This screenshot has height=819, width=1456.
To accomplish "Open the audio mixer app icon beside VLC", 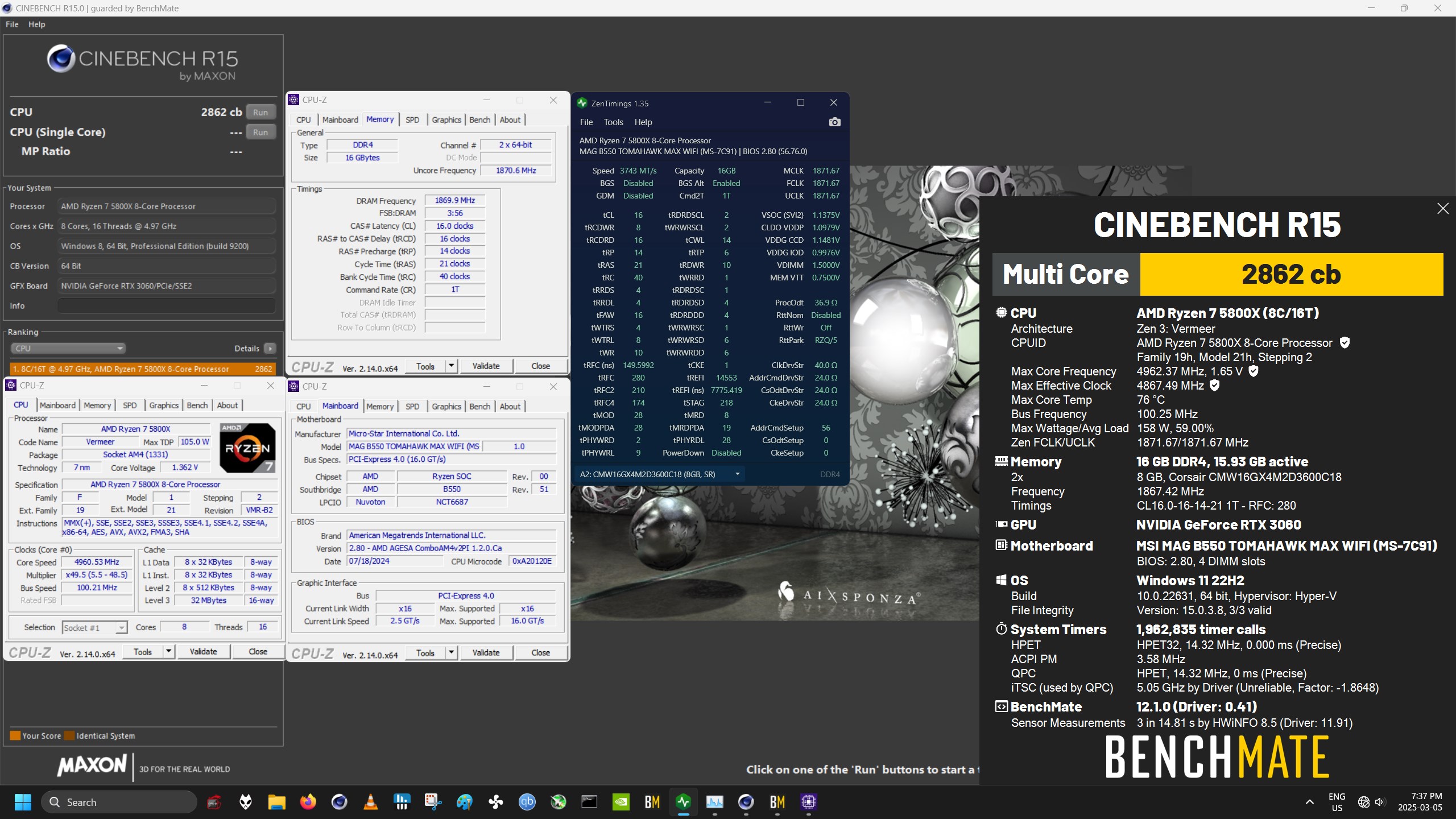I will [402, 802].
